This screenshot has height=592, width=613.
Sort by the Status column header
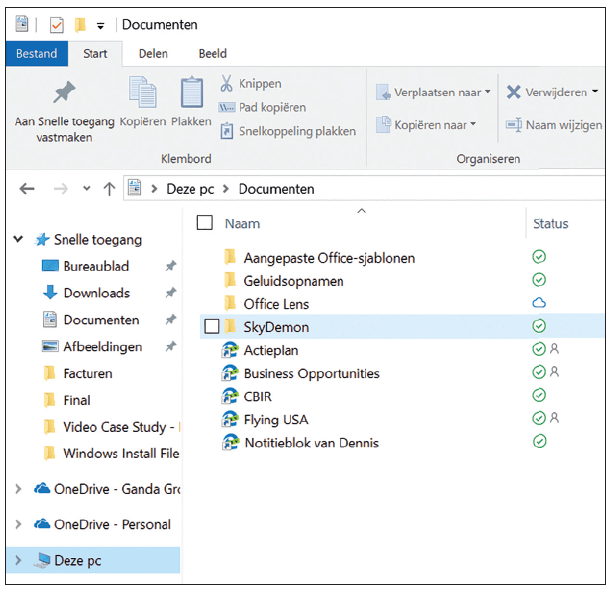(550, 224)
